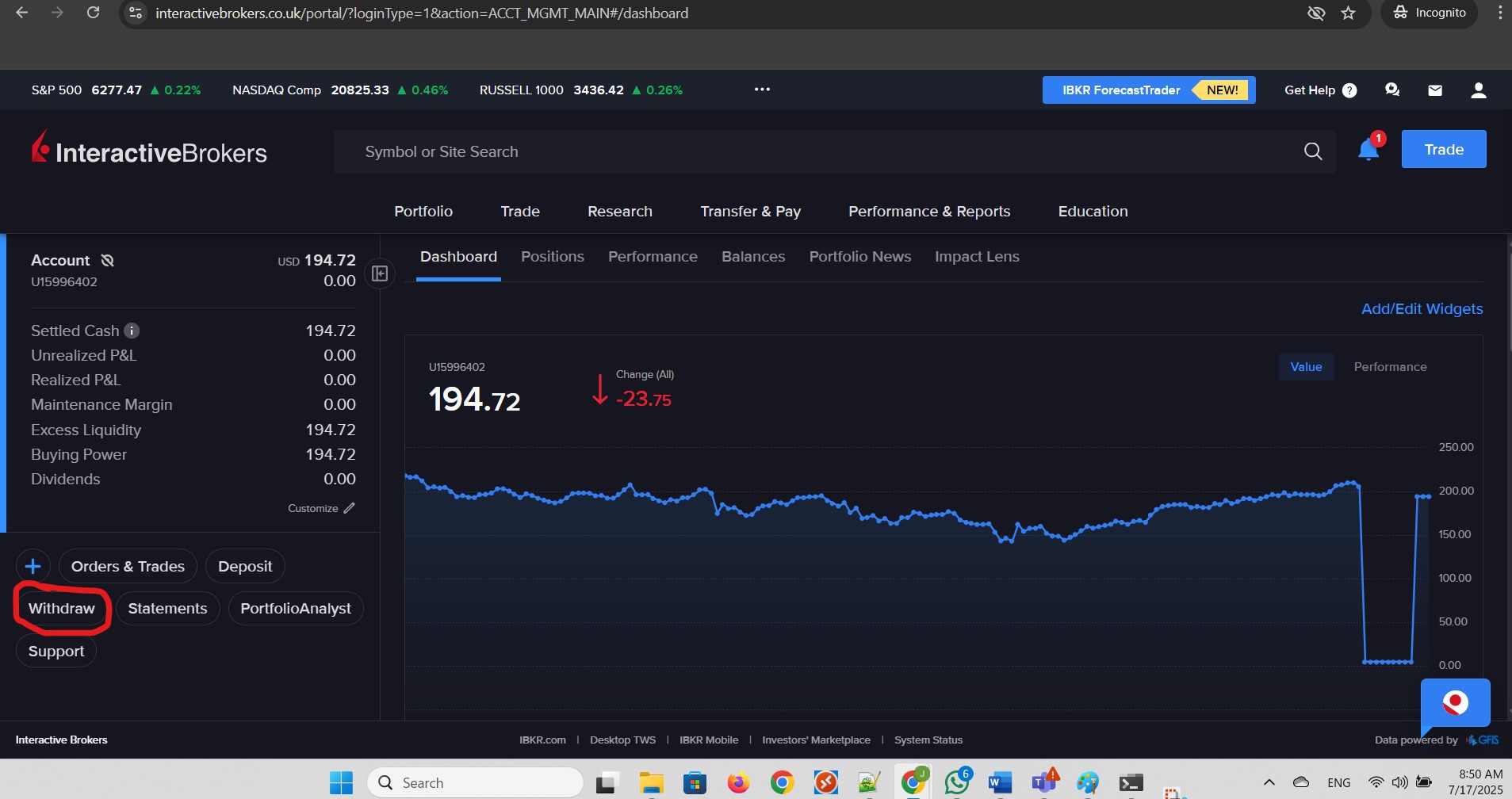Open the Chrome three-dot menu
Image resolution: width=1512 pixels, height=799 pixels.
pos(1499,13)
